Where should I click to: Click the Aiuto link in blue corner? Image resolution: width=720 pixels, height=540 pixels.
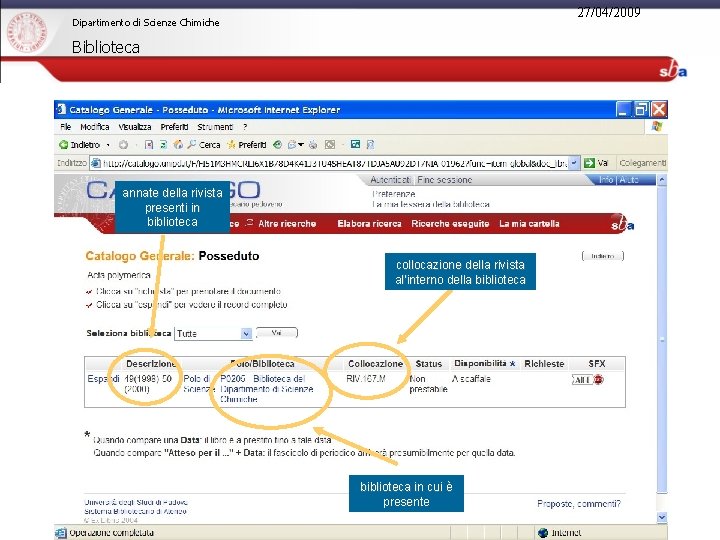pos(629,180)
